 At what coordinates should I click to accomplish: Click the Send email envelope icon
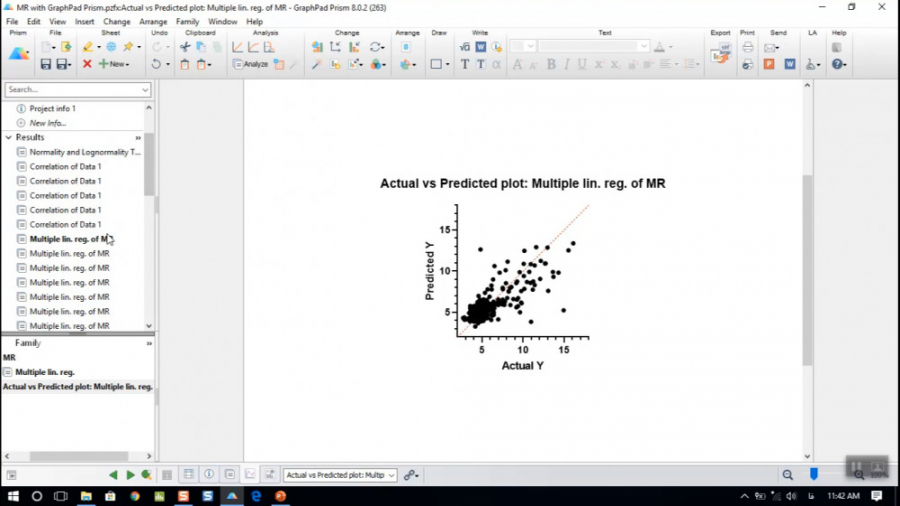coord(770,48)
